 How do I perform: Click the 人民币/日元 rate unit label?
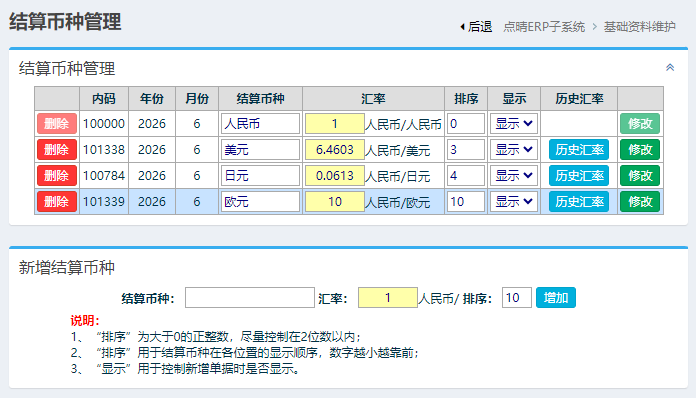click(x=398, y=177)
